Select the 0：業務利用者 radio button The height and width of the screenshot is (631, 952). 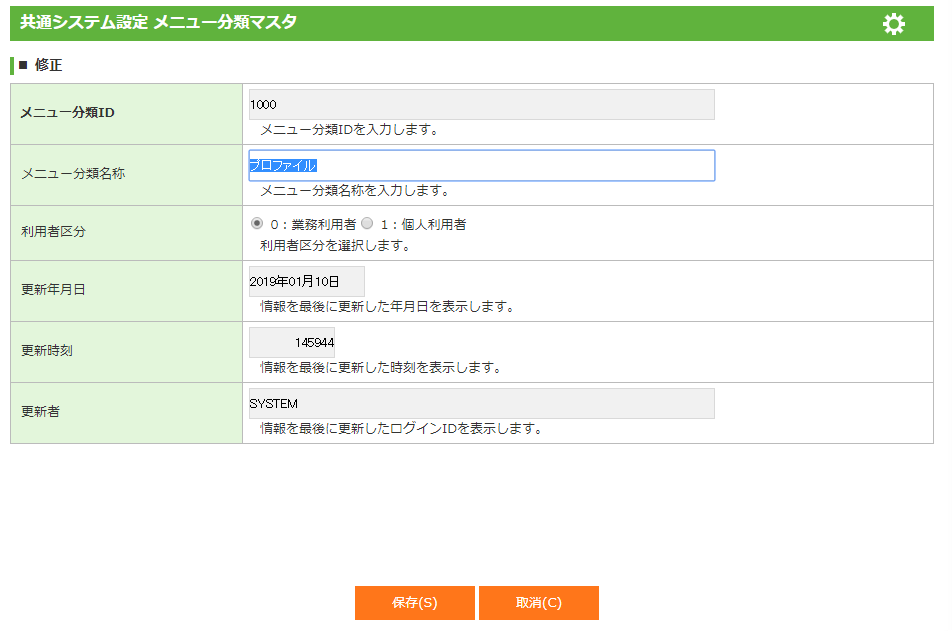[257, 224]
